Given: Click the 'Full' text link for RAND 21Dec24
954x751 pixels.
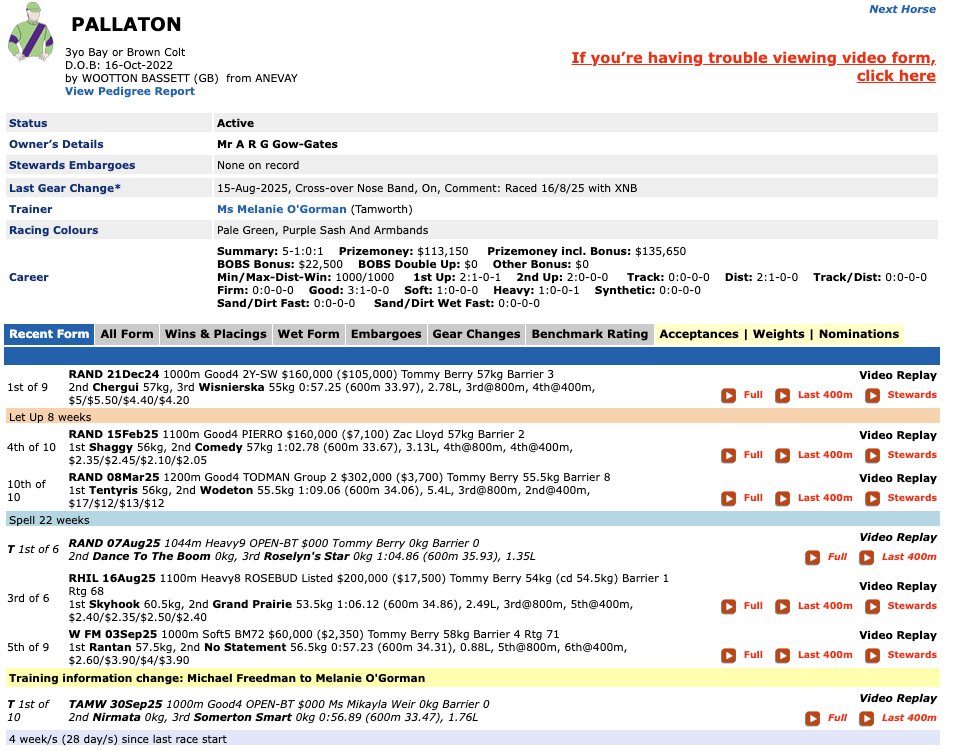Looking at the screenshot, I should pos(753,395).
